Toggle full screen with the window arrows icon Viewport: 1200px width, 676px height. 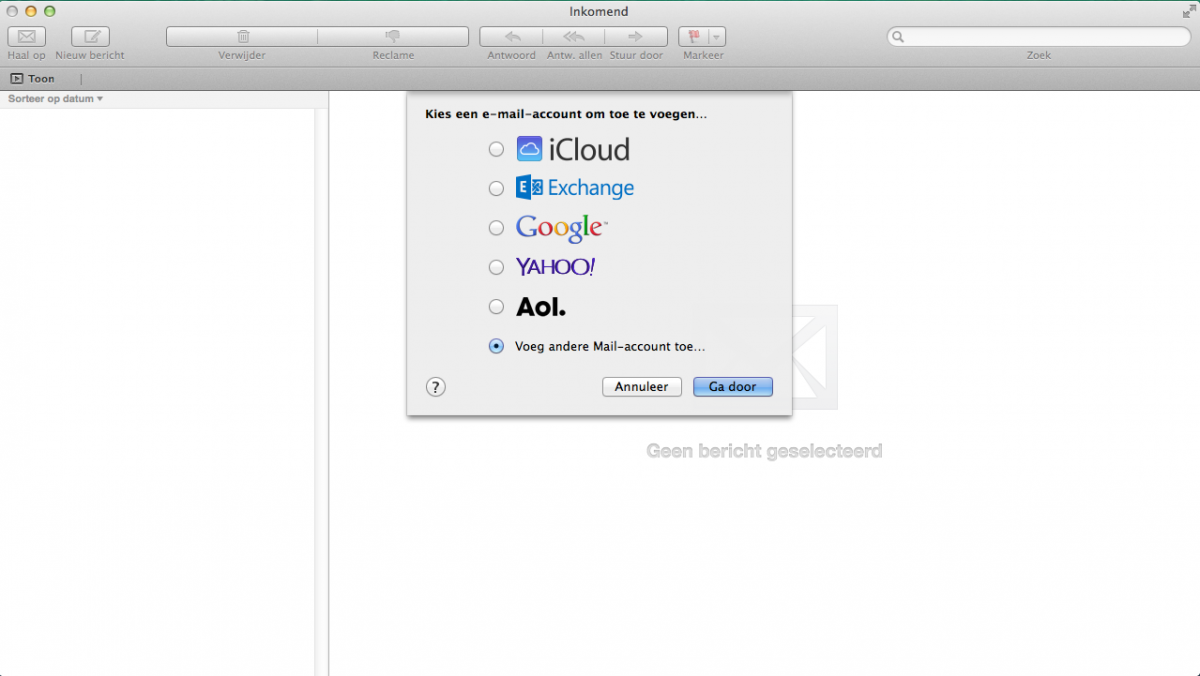(x=1189, y=11)
